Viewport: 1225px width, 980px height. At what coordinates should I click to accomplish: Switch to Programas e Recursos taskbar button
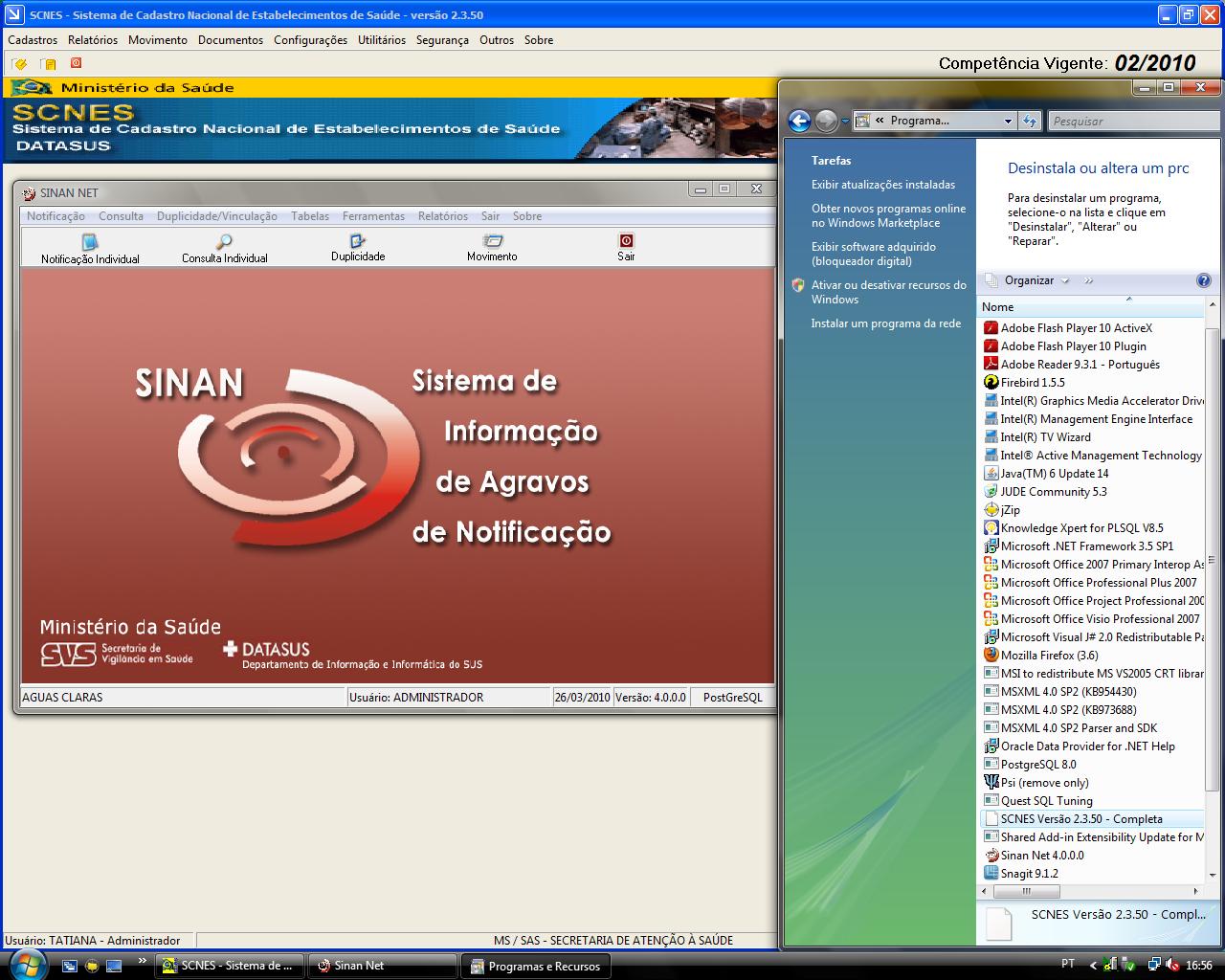[x=535, y=966]
